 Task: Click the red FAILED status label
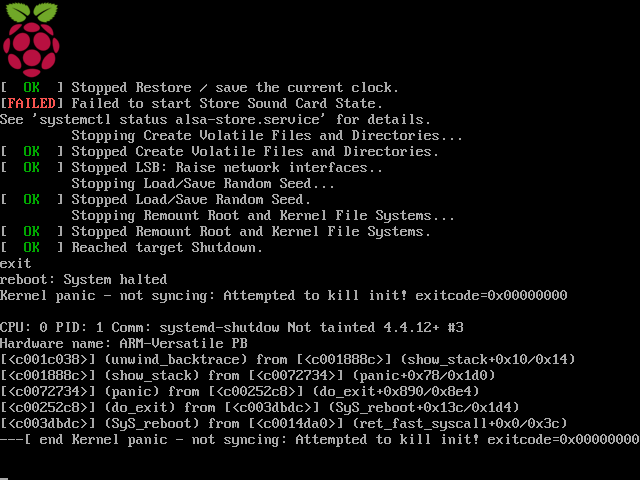coord(31,103)
